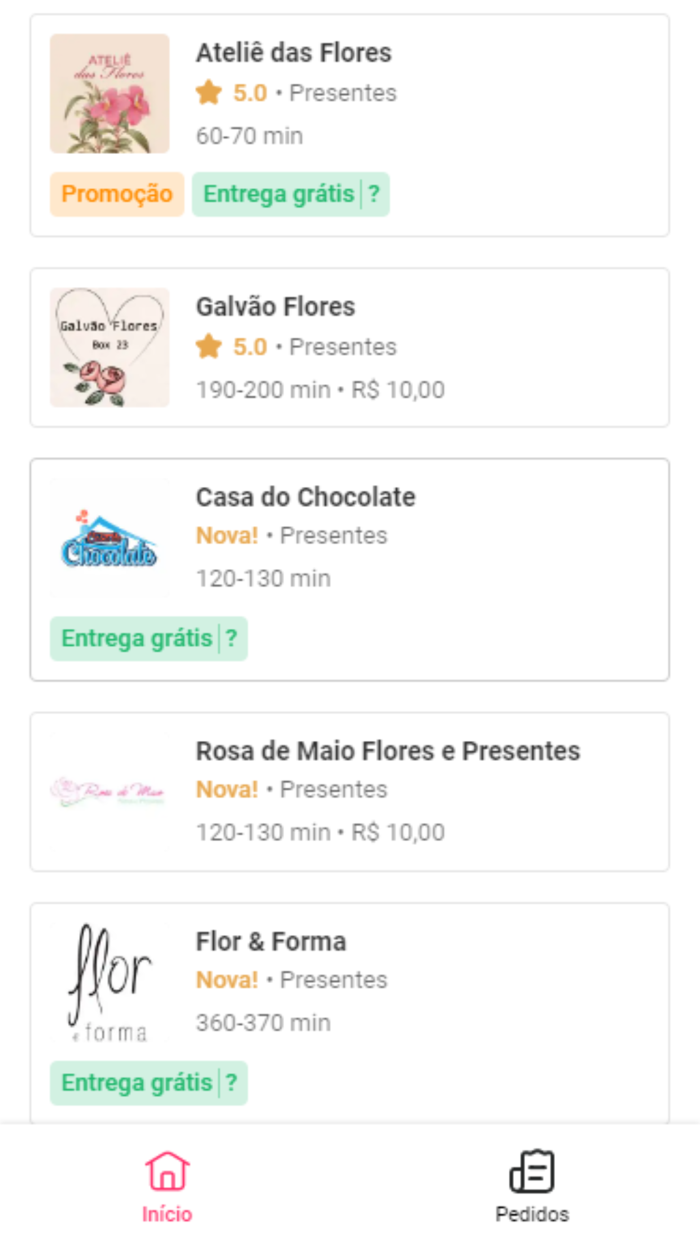Open the free delivery info for Casa do Chocolate
The width and height of the screenshot is (700, 1244).
tap(233, 637)
